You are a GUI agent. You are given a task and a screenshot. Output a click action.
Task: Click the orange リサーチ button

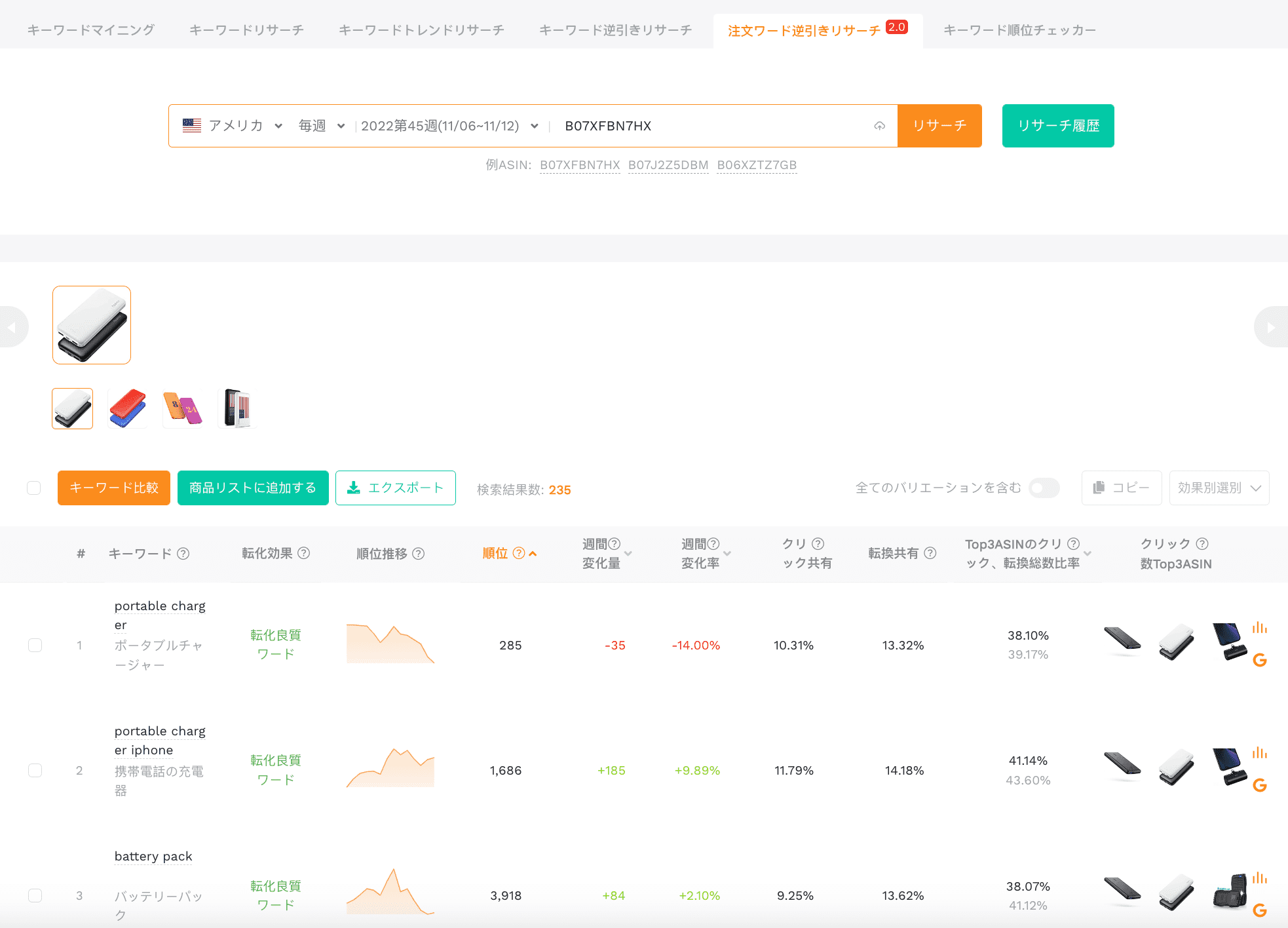pos(939,126)
